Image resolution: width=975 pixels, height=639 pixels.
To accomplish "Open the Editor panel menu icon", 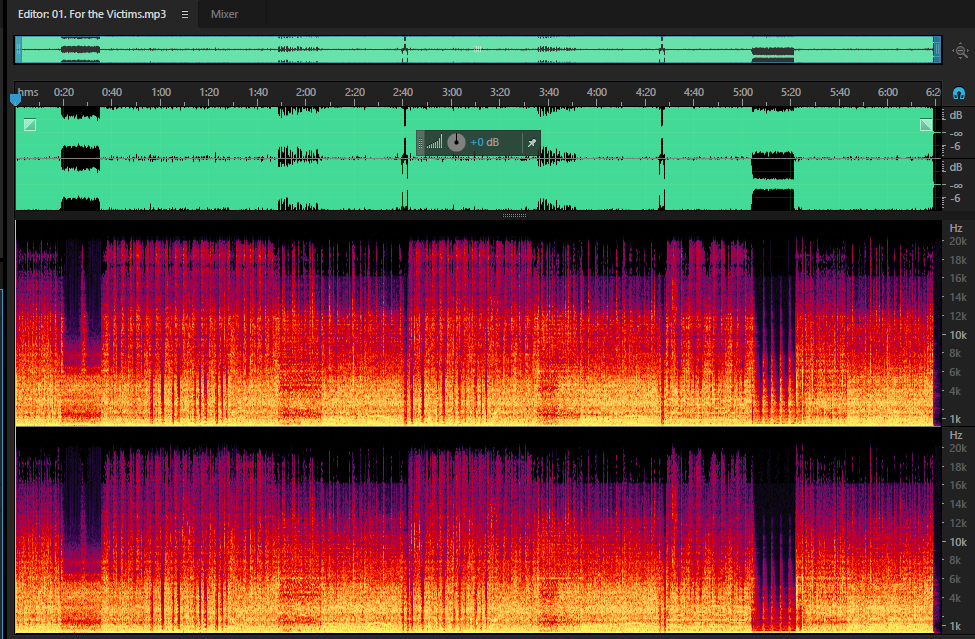I will [x=185, y=14].
